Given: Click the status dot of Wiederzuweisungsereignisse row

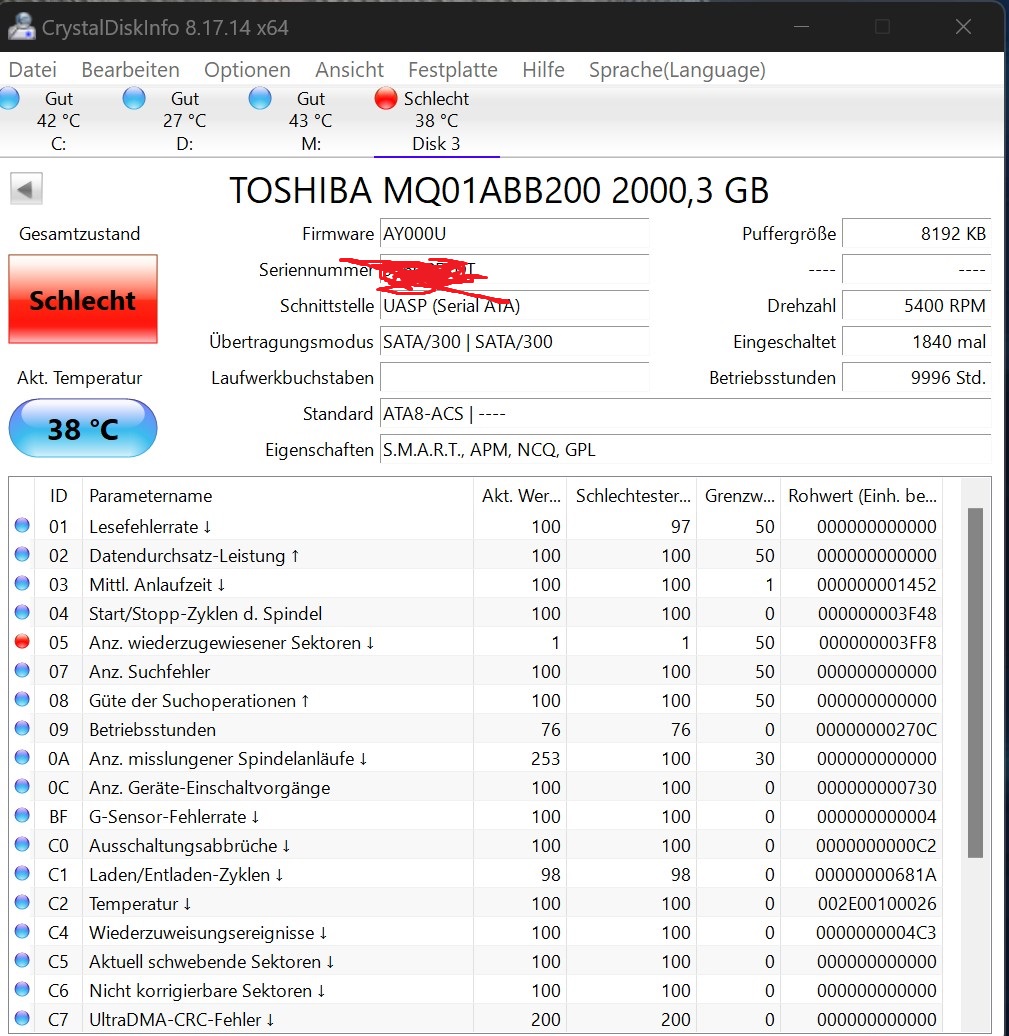Looking at the screenshot, I should point(22,932).
